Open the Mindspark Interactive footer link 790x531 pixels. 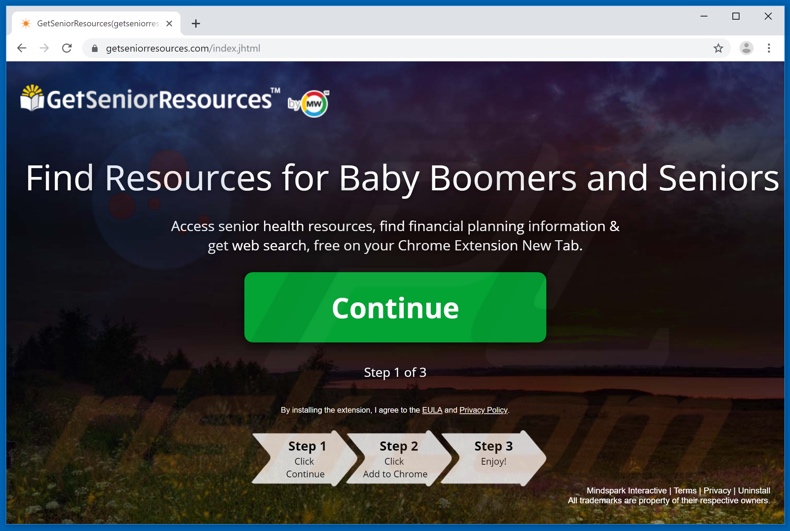[x=626, y=491]
